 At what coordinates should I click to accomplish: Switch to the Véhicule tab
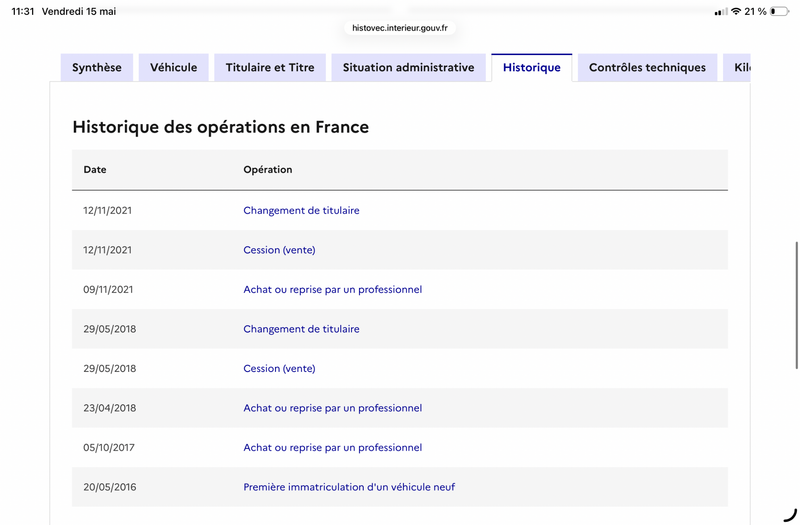click(173, 67)
